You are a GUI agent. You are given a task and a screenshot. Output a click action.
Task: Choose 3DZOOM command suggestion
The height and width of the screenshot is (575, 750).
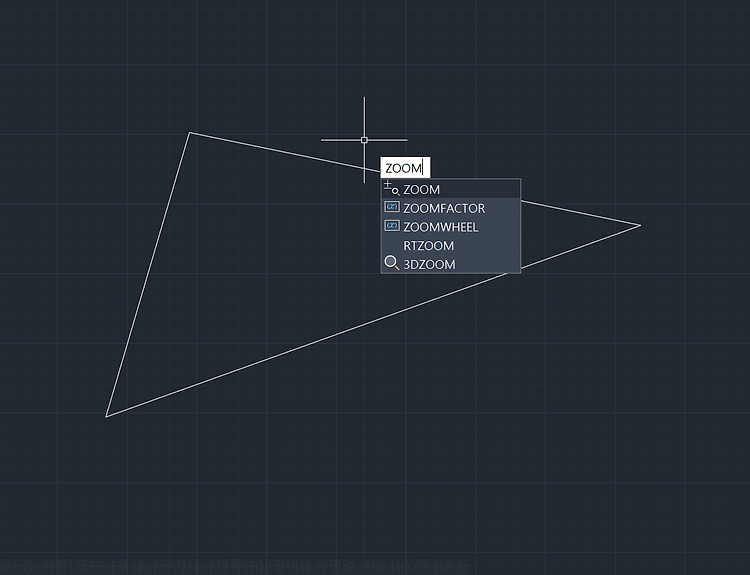pyautogui.click(x=450, y=264)
